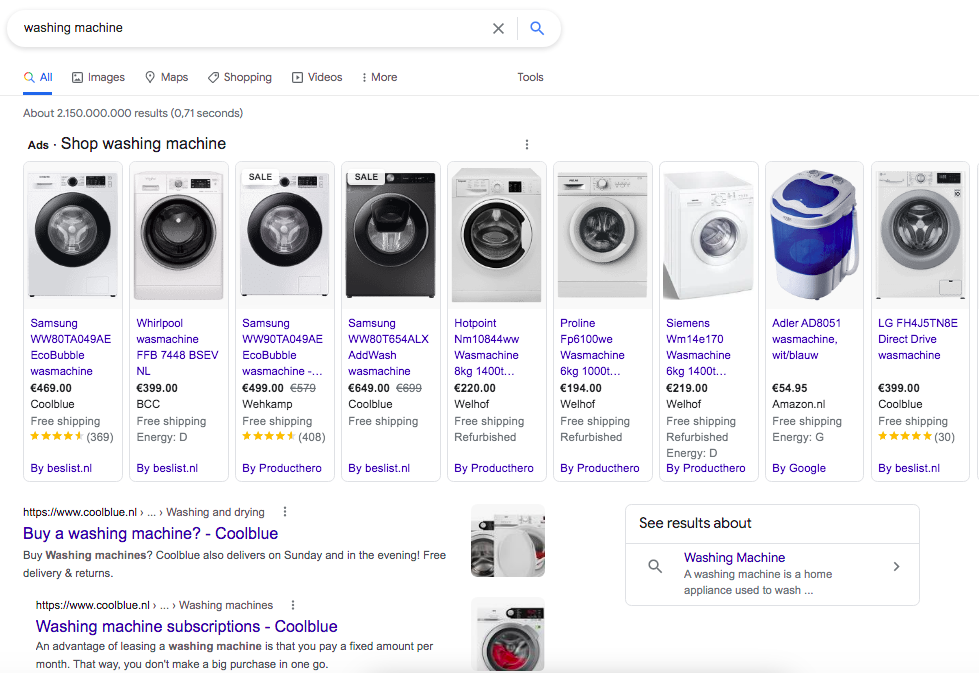
Task: Click the (408) rating on Wehkamp Samsung card
Action: click(284, 437)
